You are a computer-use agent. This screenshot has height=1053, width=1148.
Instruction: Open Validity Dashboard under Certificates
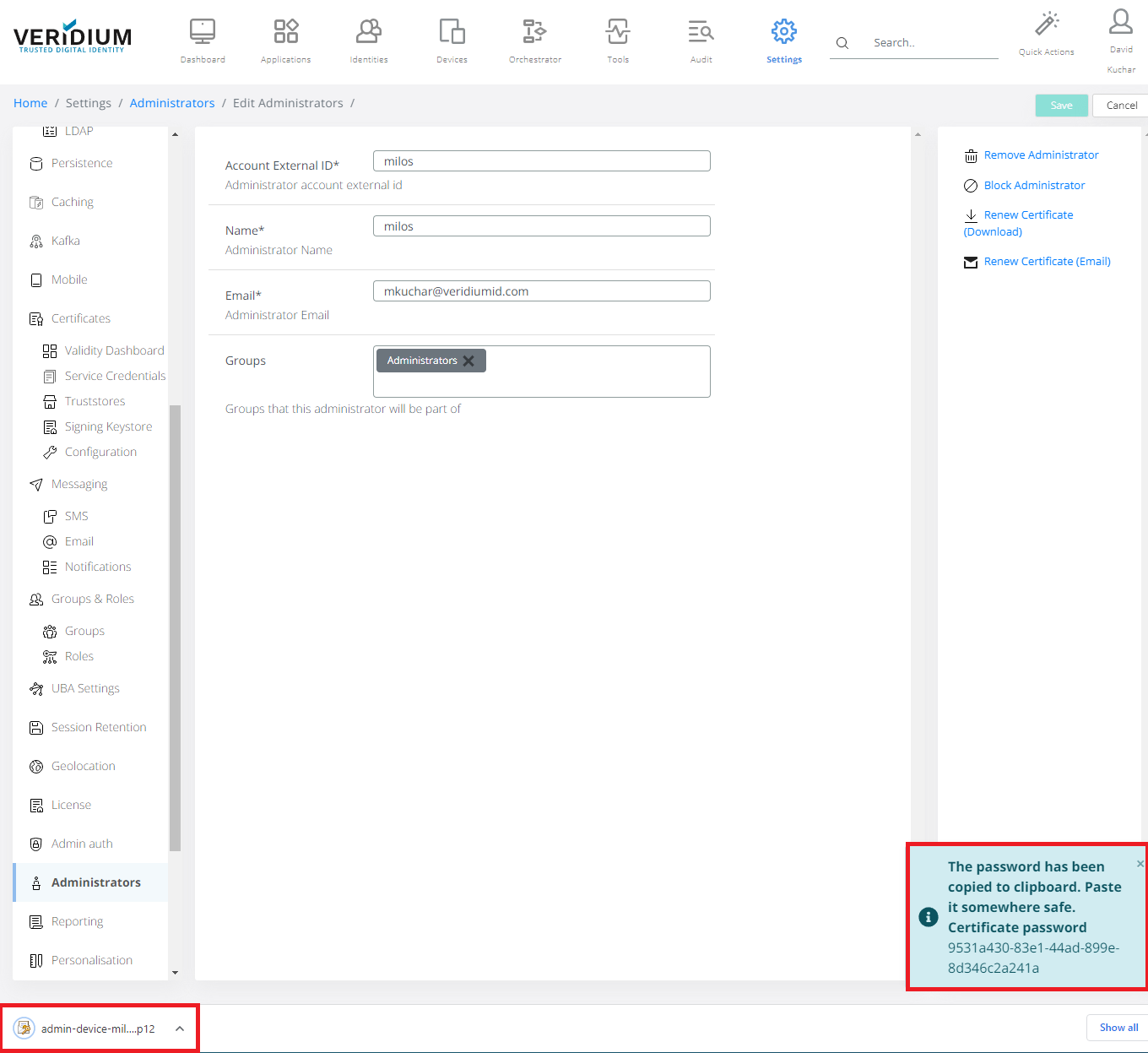click(114, 350)
